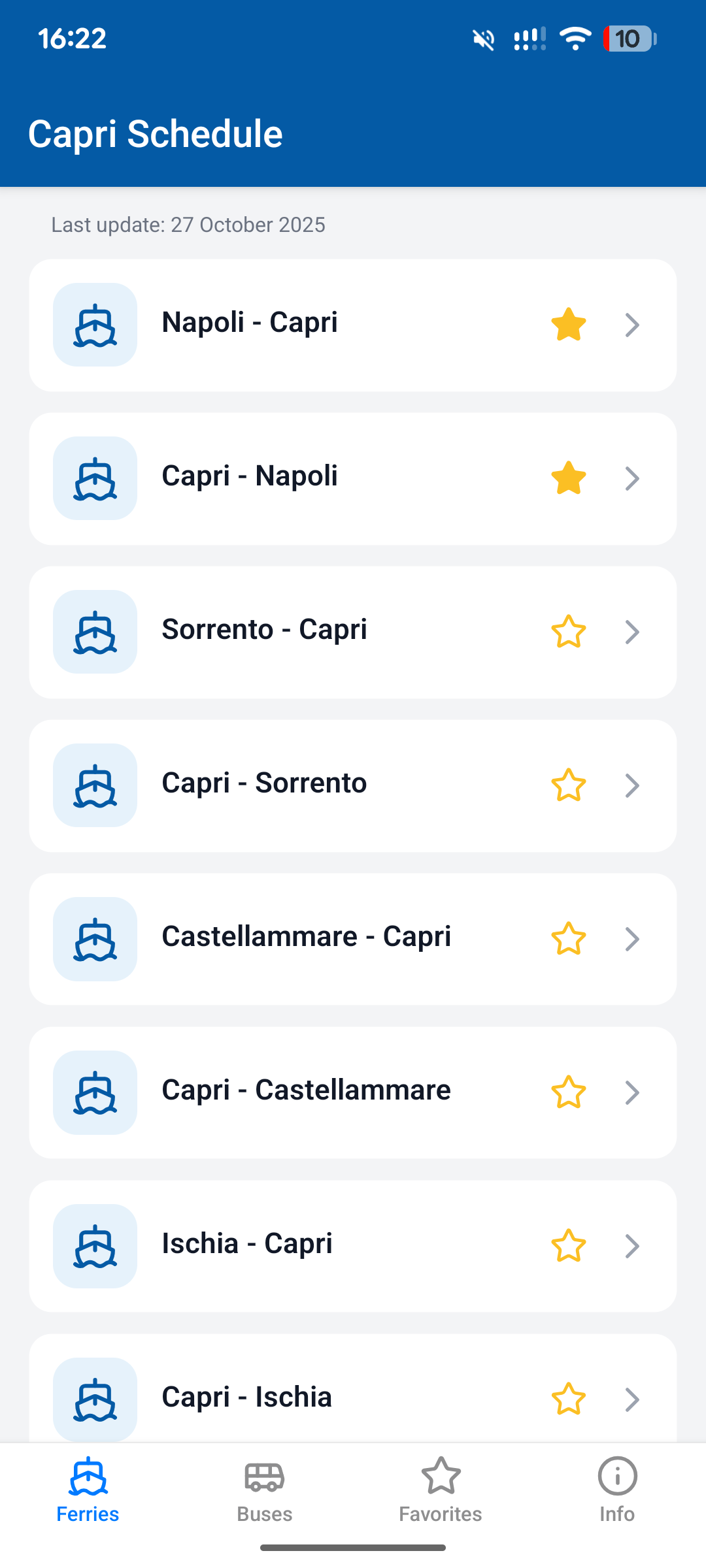
Task: Tap the ferry icon beside Capri - Sorrento
Action: click(95, 785)
